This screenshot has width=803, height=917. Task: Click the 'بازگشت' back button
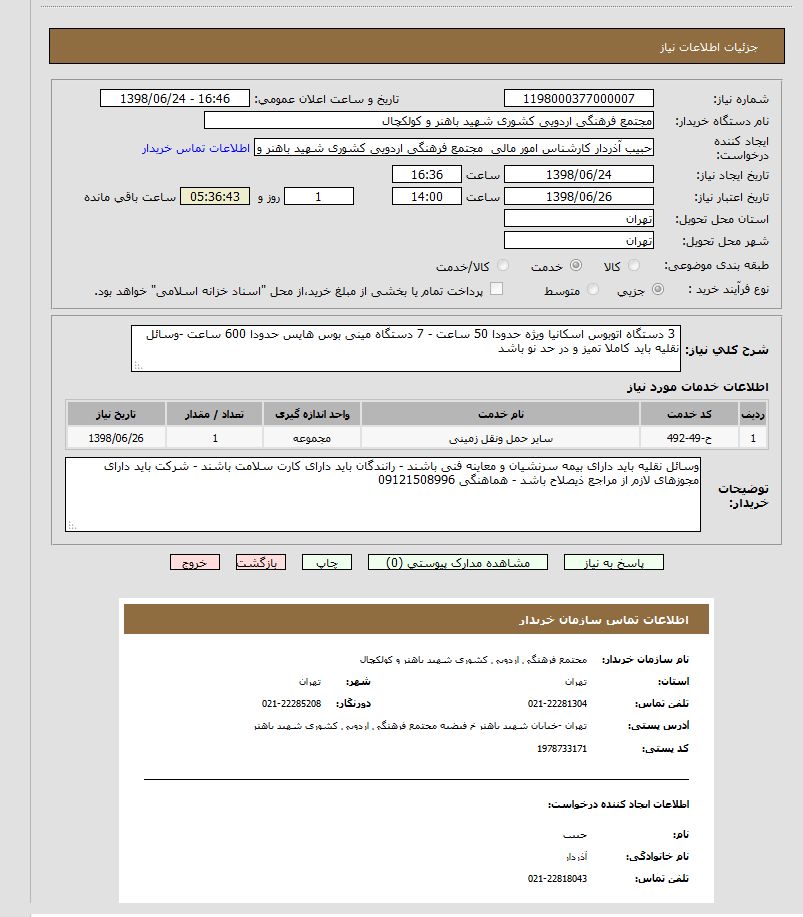[x=261, y=563]
